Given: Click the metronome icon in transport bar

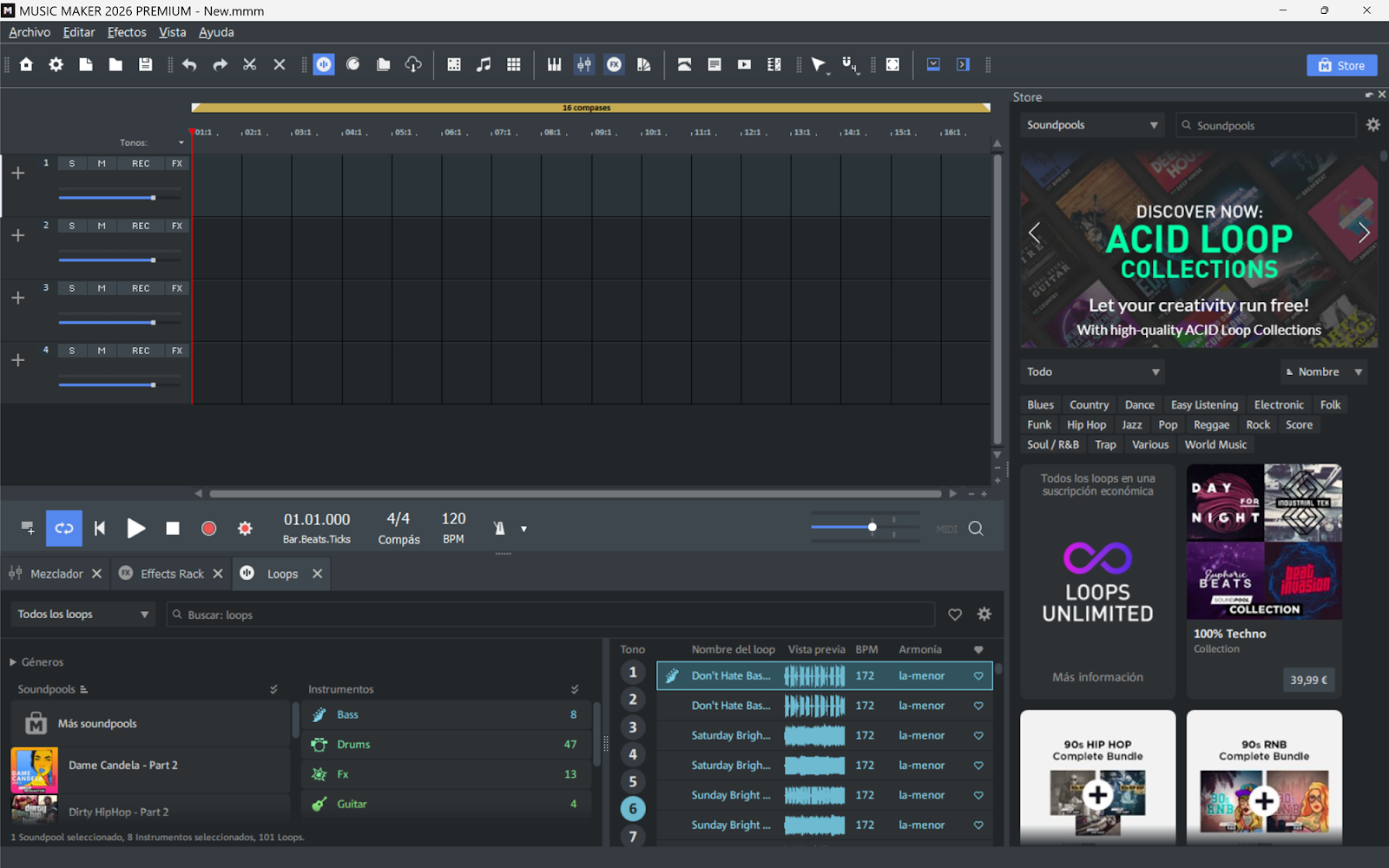Looking at the screenshot, I should point(499,529).
